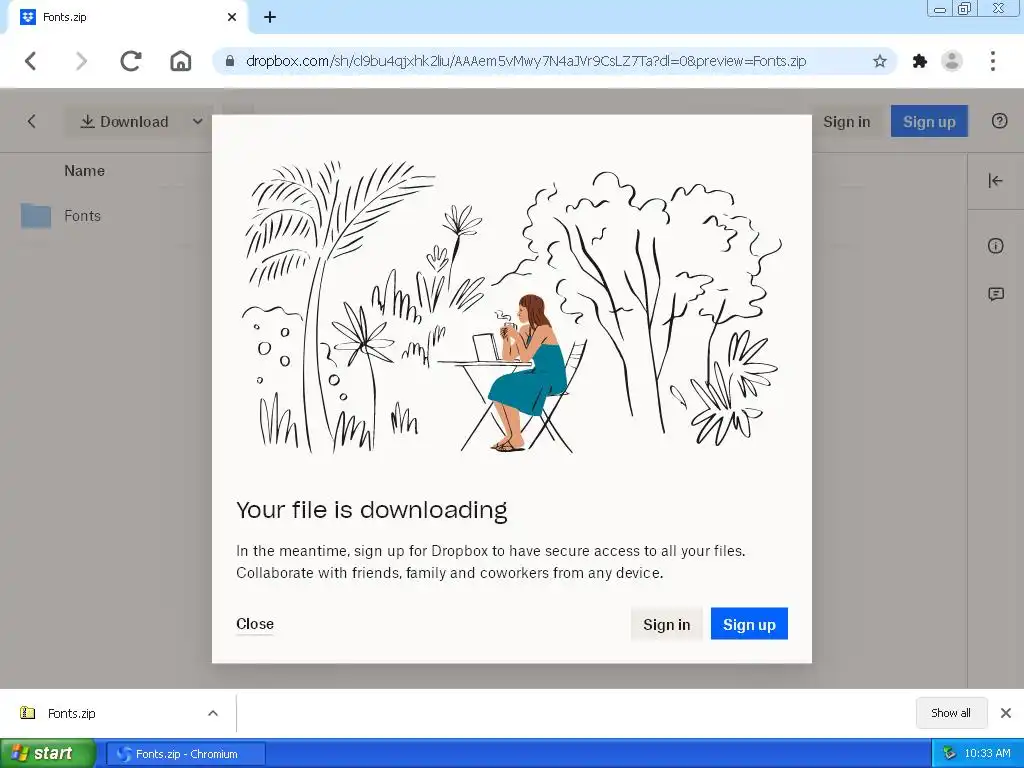
Task: Click the Fonts.zip file icon in downloads bar
Action: [27, 712]
